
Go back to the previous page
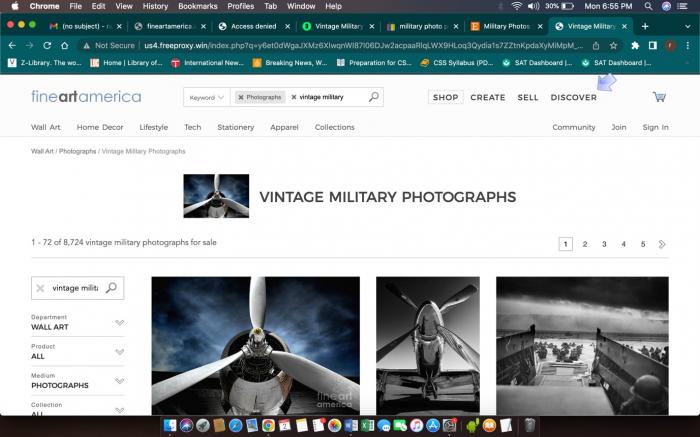[12, 46]
